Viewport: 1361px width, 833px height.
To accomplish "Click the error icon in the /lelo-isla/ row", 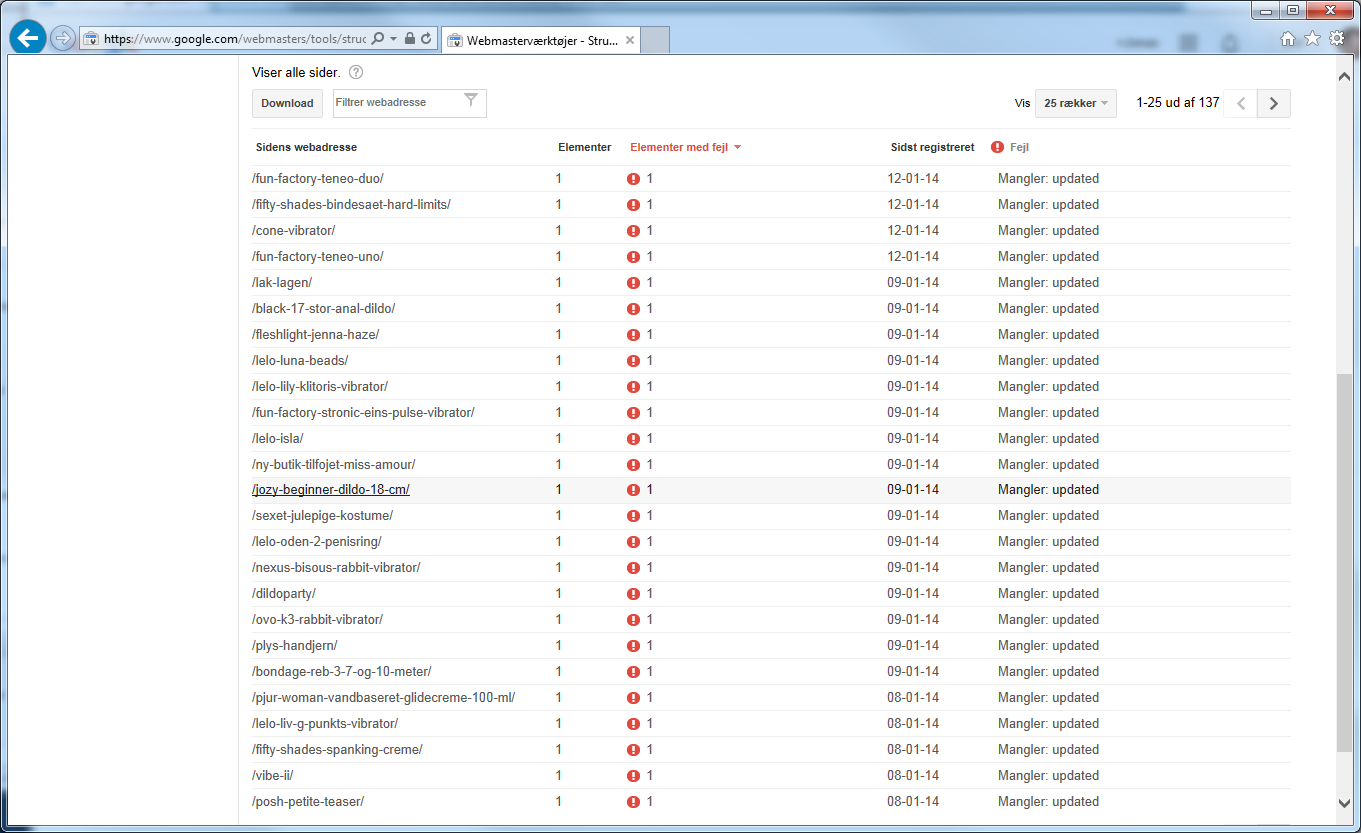I will coord(633,439).
